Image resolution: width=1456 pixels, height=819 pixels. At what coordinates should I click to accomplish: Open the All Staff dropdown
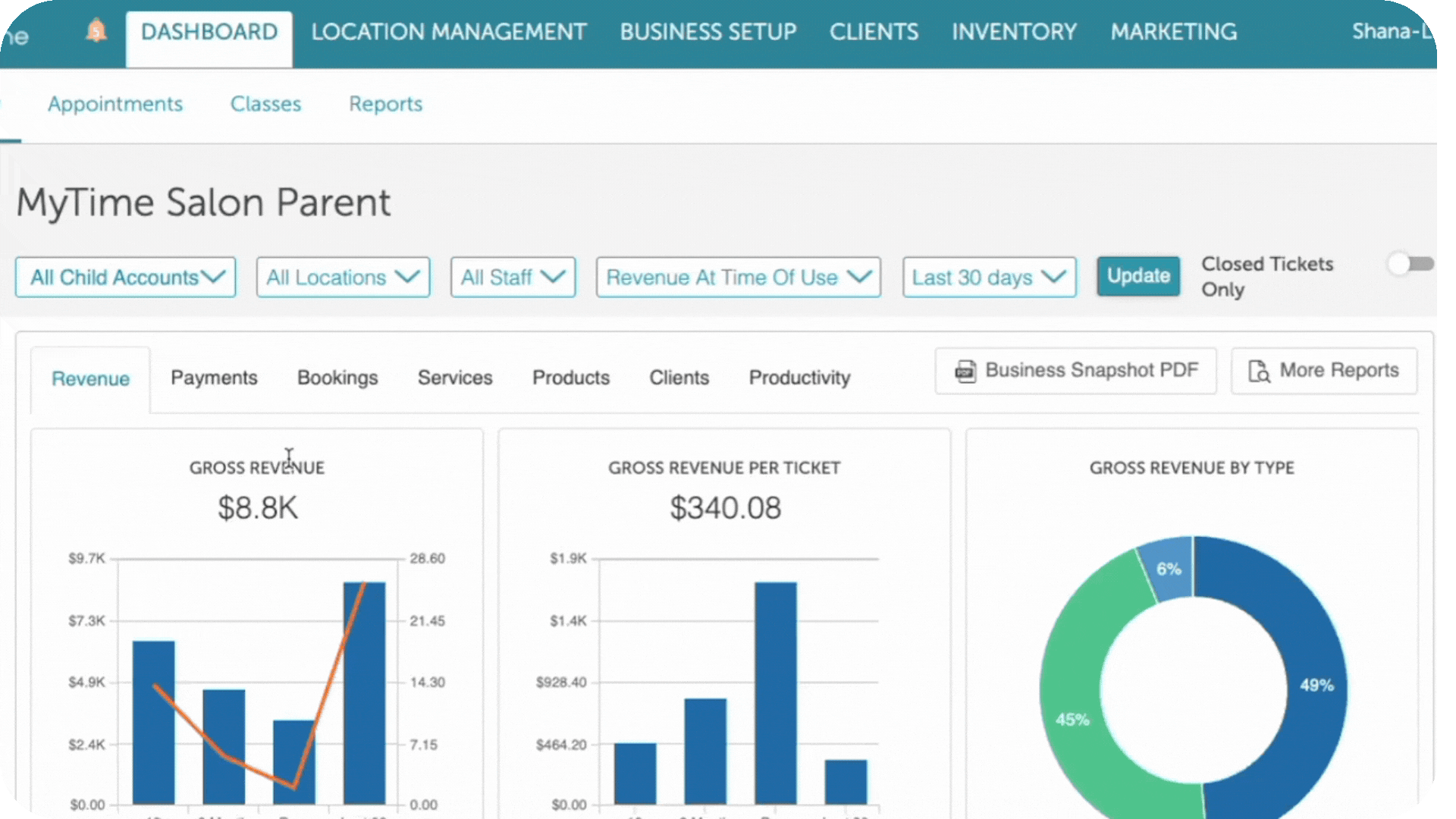point(513,278)
